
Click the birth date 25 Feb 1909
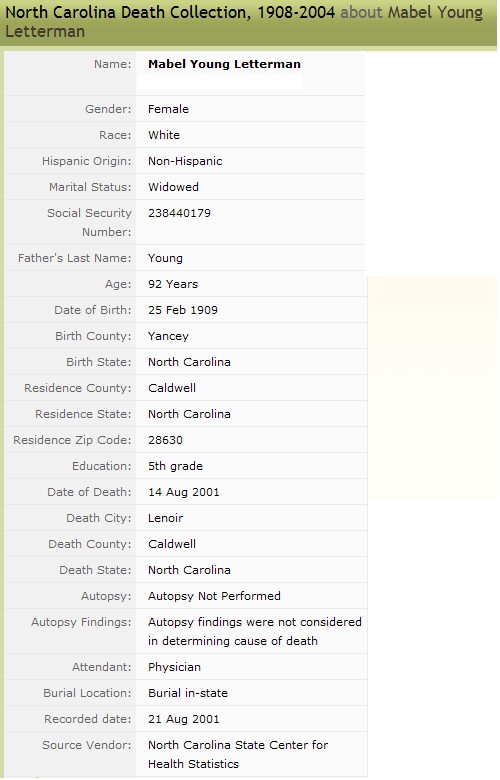(183, 310)
